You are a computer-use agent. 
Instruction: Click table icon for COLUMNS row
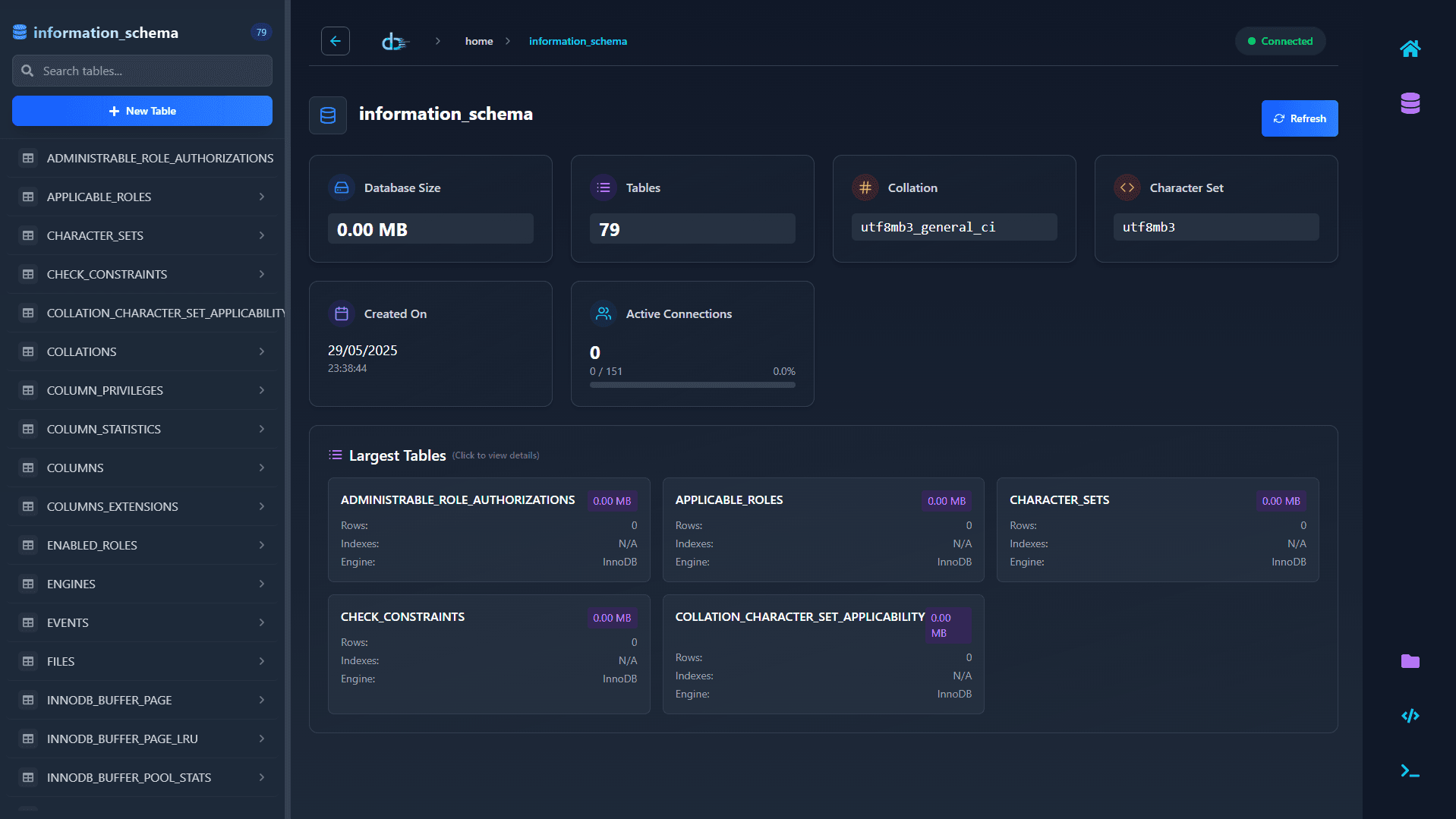point(28,468)
